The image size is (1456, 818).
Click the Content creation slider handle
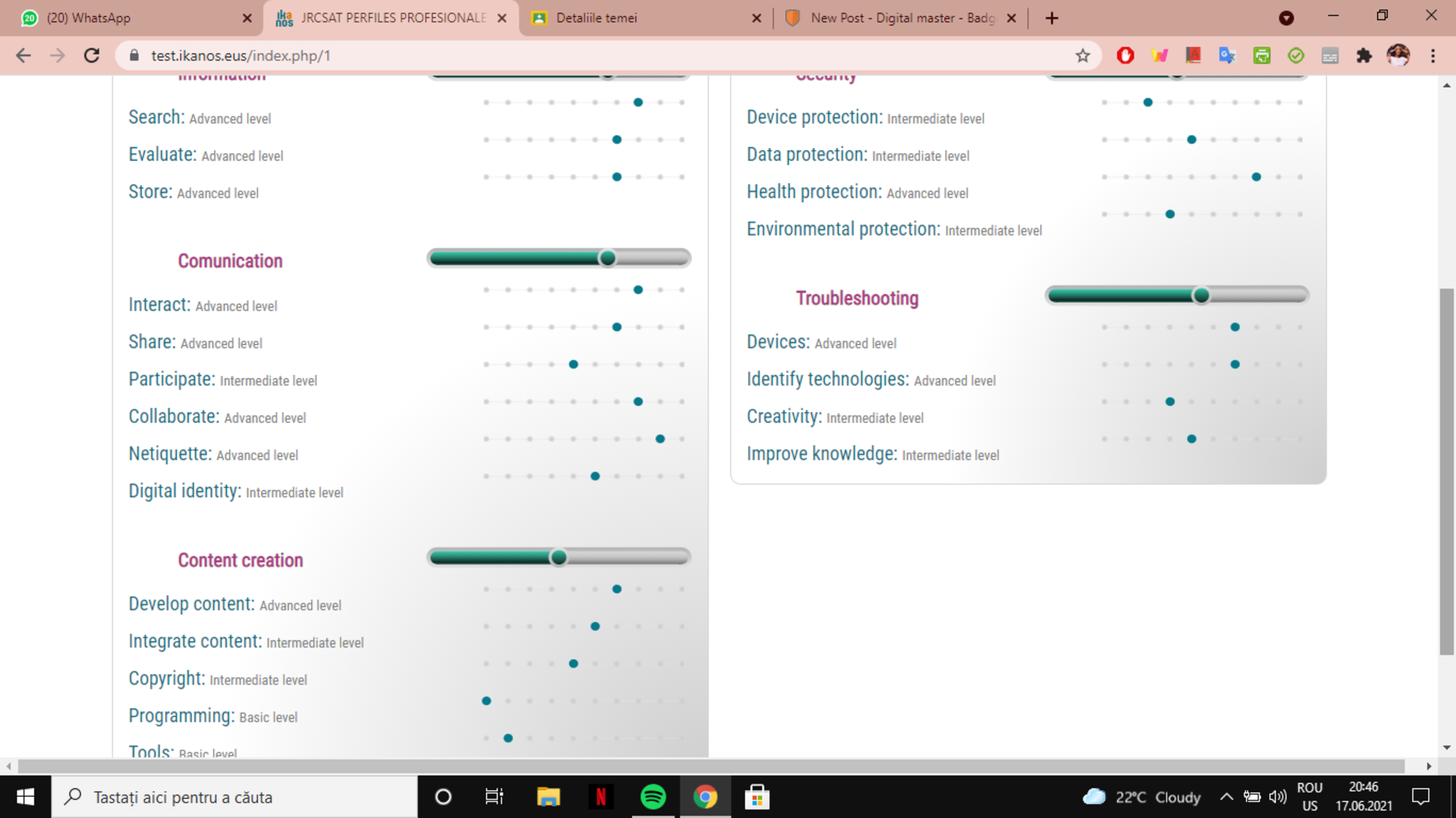(x=559, y=557)
